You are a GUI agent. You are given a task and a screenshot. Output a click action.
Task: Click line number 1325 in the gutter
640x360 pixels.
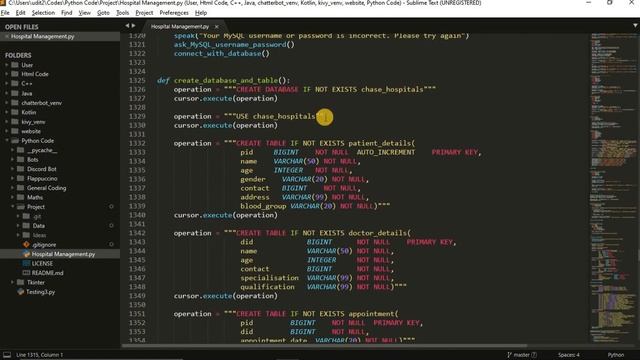coord(137,80)
